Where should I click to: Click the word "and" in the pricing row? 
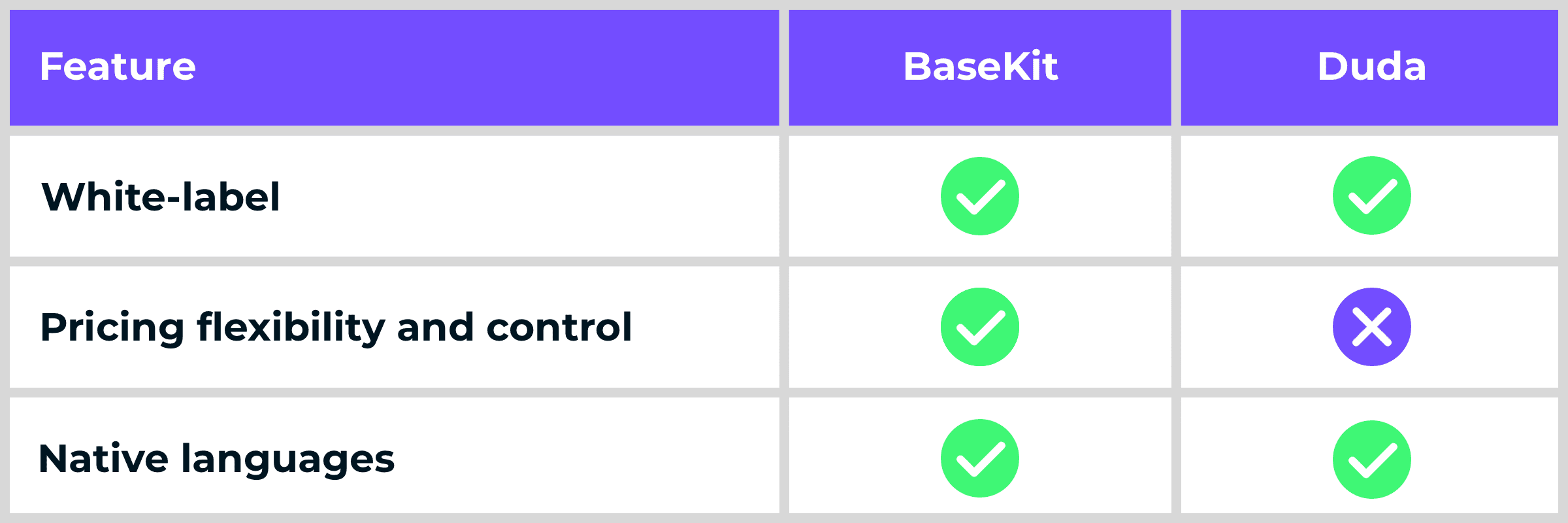tap(435, 328)
